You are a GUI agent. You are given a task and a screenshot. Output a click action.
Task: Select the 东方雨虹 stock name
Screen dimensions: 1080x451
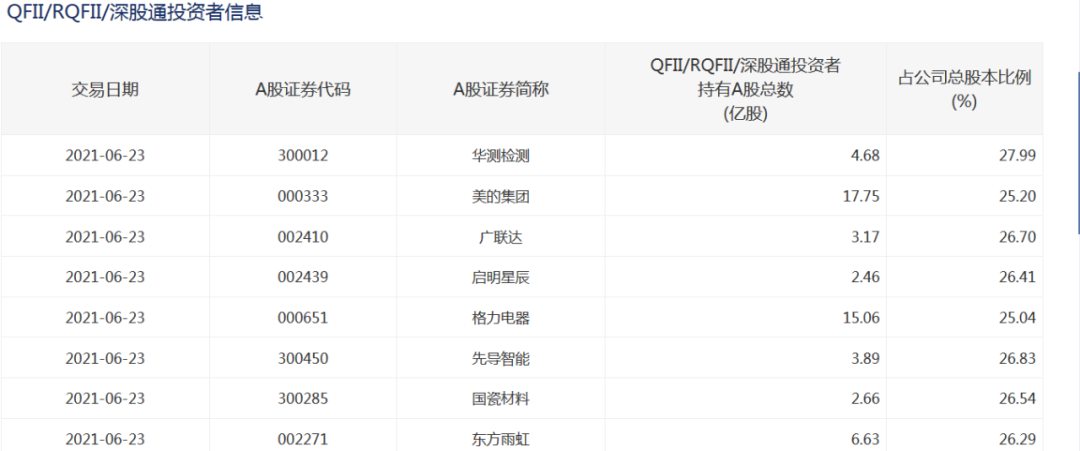500,439
